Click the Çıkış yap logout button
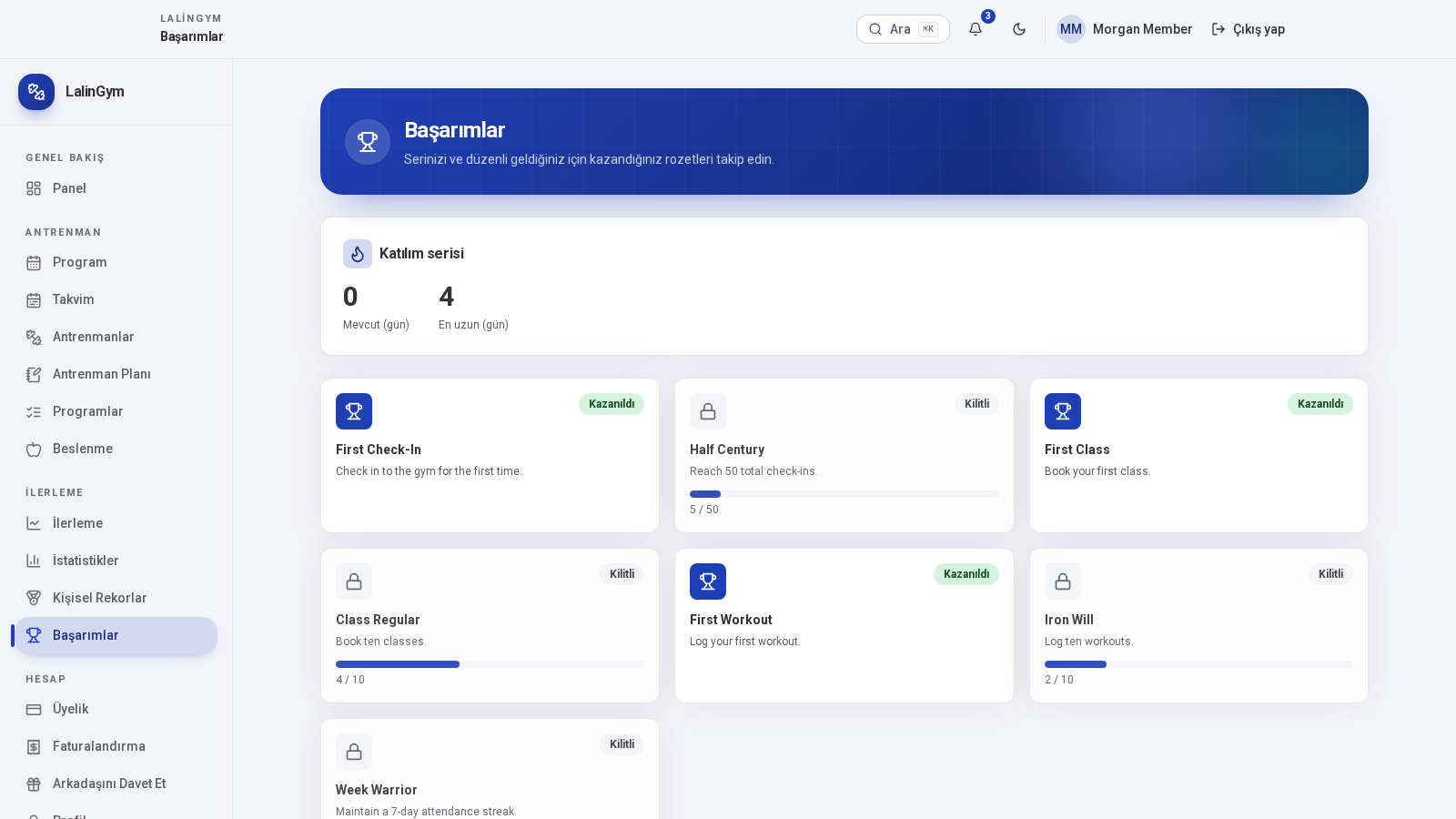This screenshot has width=1456, height=819. point(1249,29)
